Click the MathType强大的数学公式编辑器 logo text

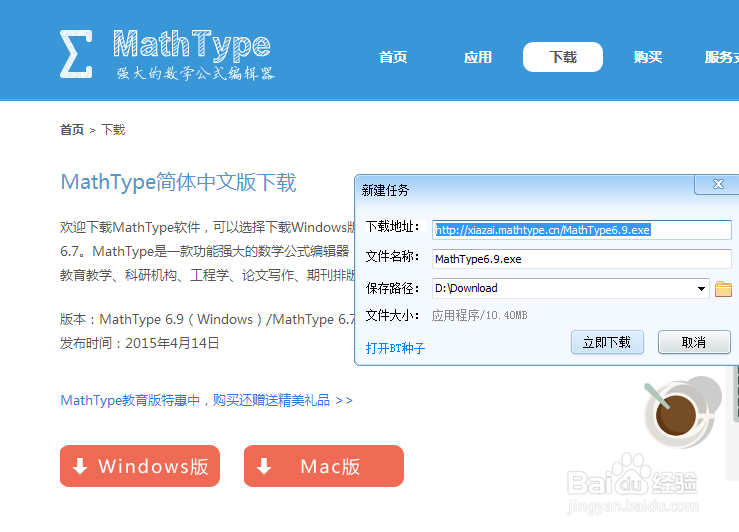(193, 55)
